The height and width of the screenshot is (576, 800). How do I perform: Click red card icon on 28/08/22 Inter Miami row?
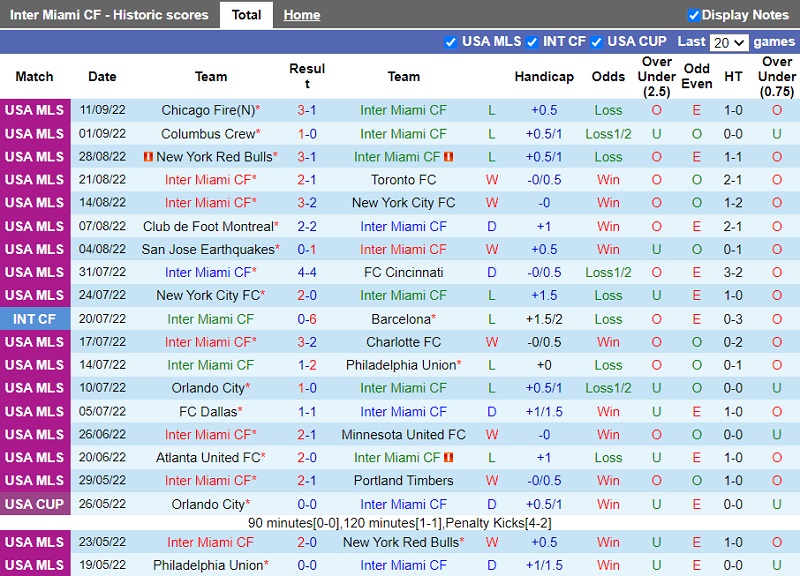click(x=449, y=157)
